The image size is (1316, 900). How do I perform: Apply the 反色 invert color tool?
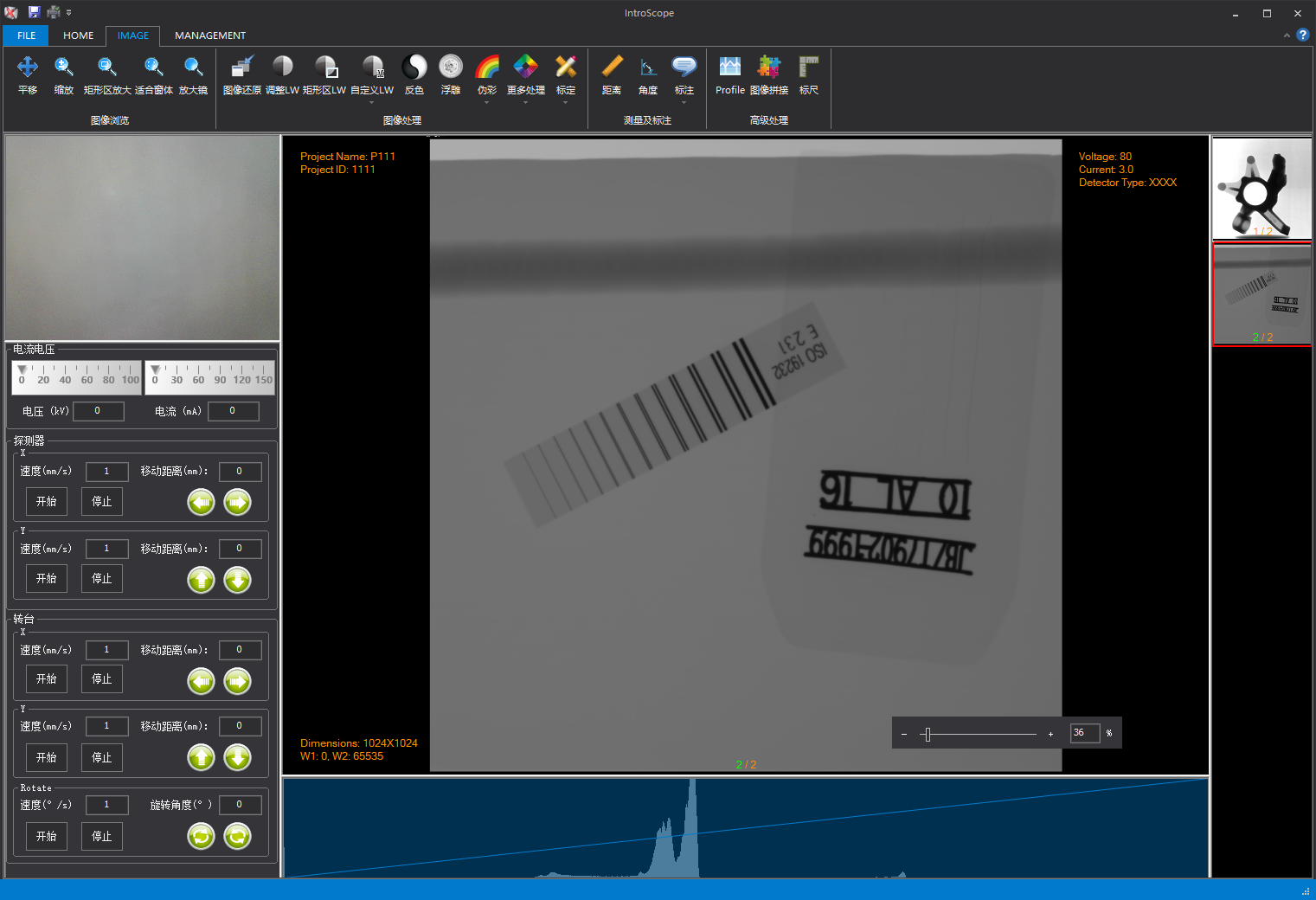coord(414,75)
